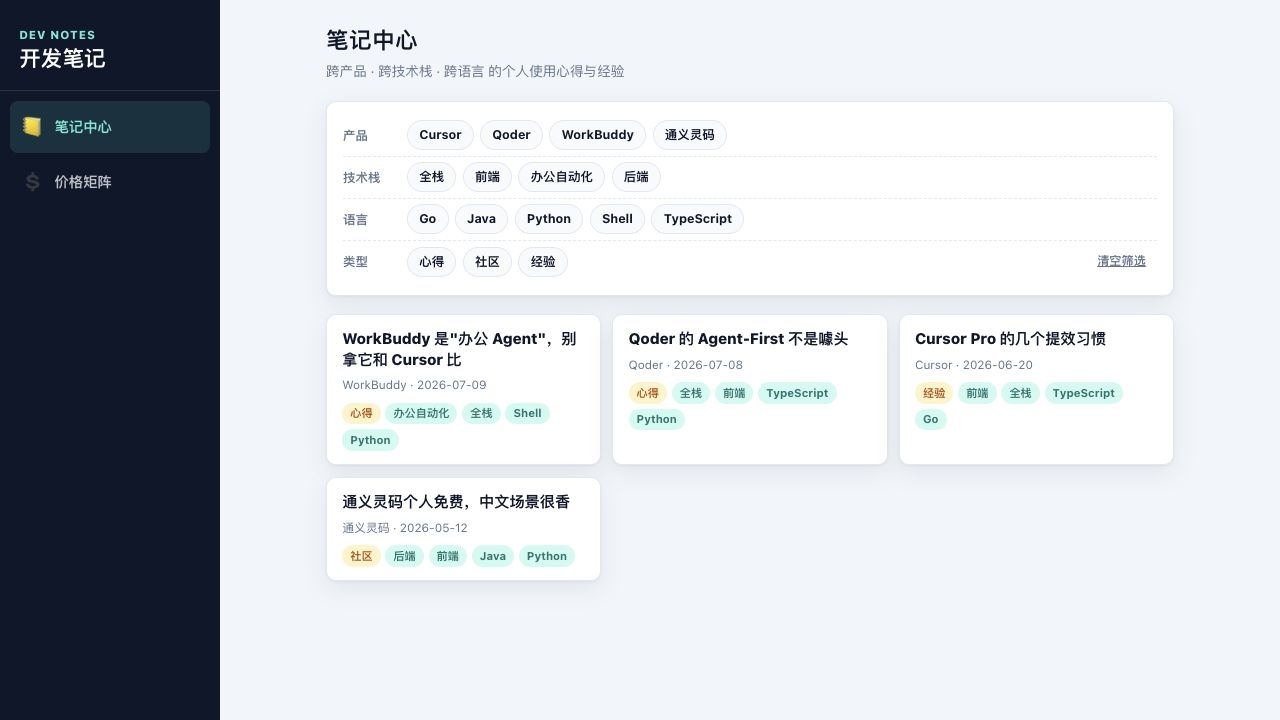This screenshot has height=720, width=1280.
Task: Toggle the 通义灵码 product filter chip
Action: (x=689, y=135)
